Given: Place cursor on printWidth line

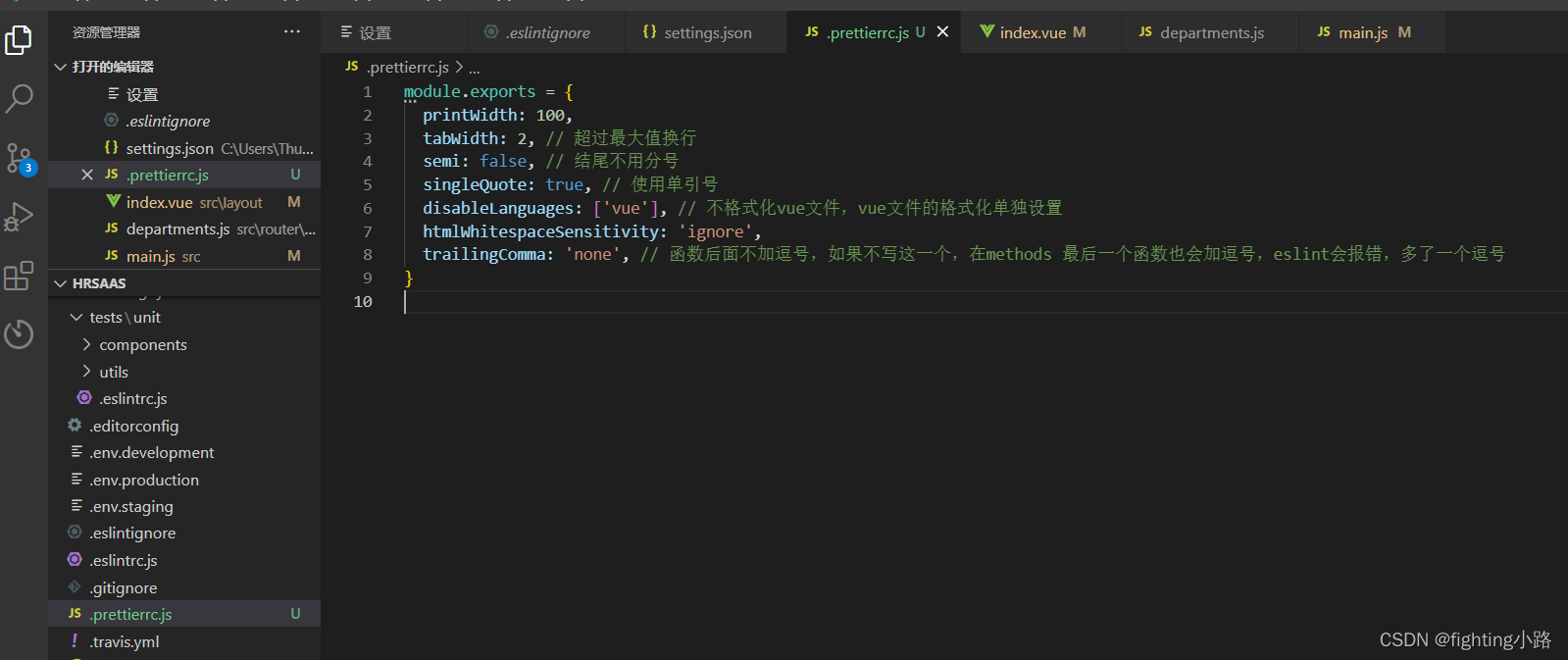Looking at the screenshot, I should pos(497,115).
